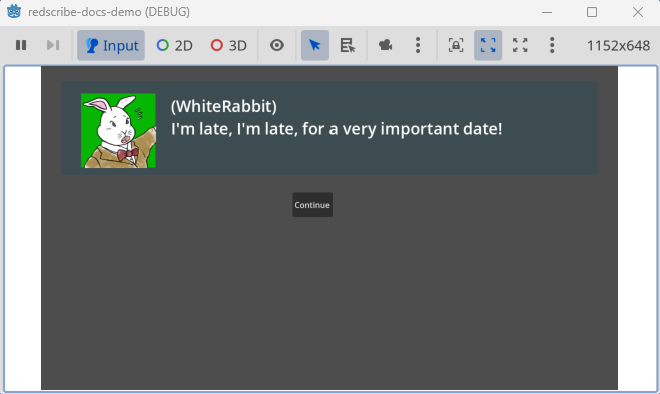
Task: Click the embed lock aspect icon
Action: [456, 45]
